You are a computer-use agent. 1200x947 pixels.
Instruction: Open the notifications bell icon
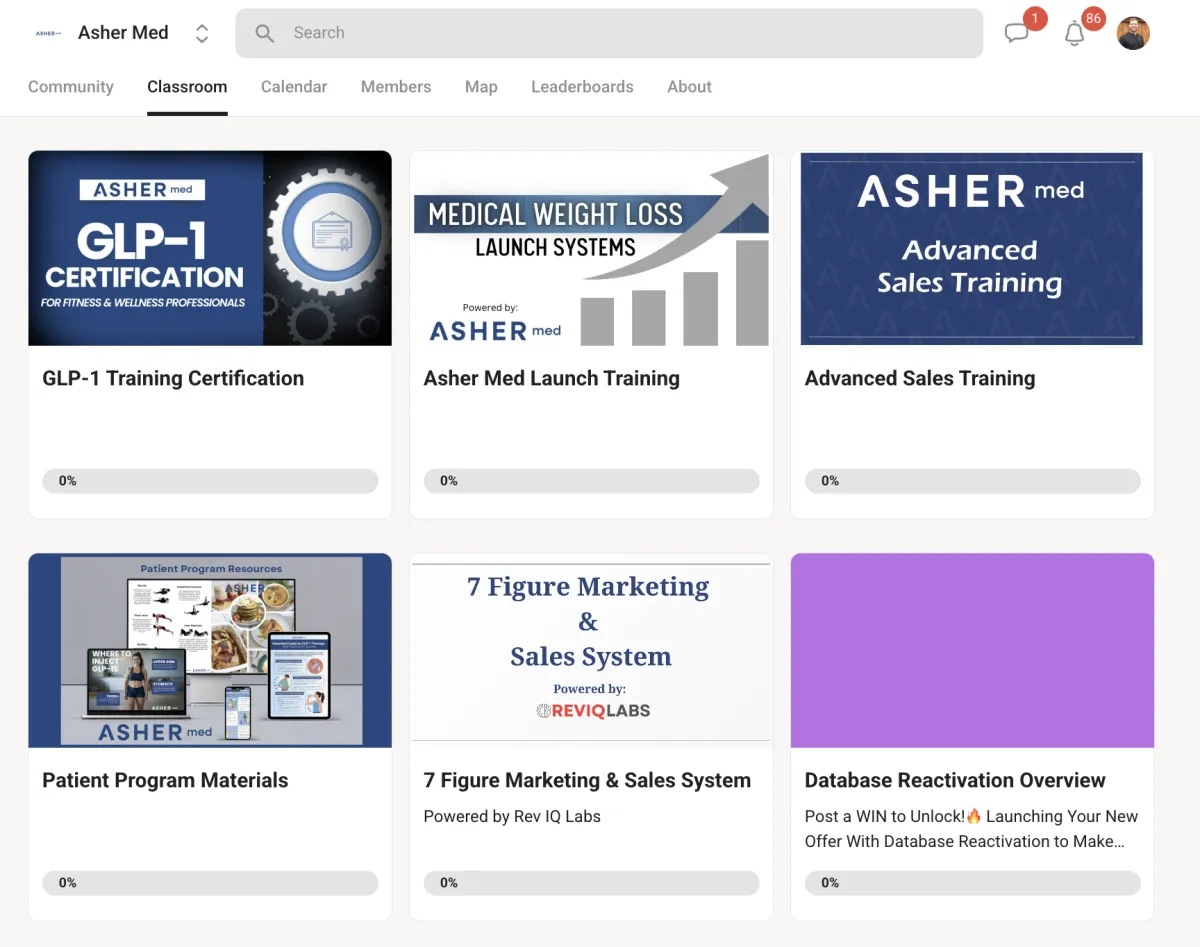(x=1075, y=33)
